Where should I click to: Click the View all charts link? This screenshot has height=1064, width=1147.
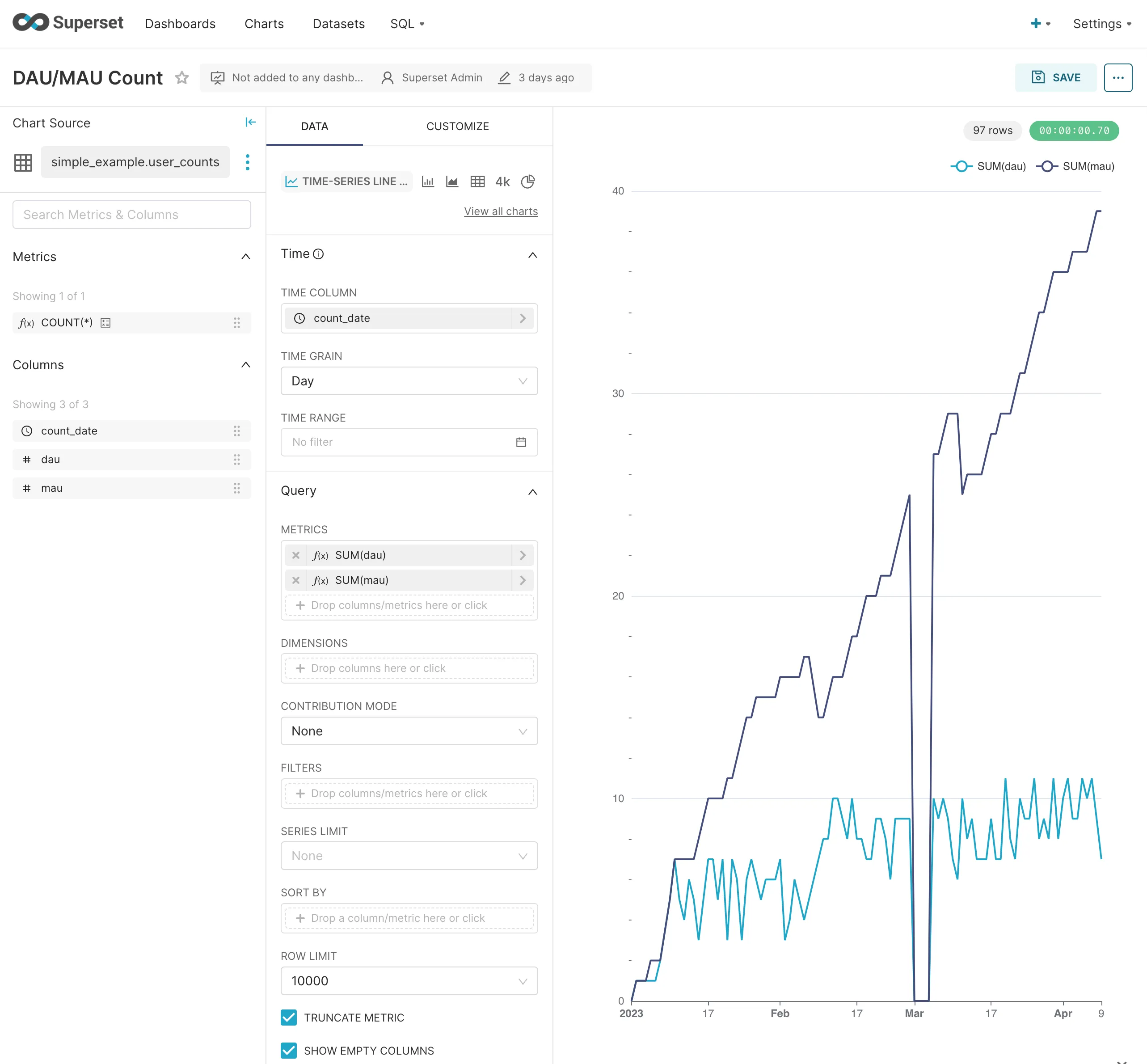500,211
